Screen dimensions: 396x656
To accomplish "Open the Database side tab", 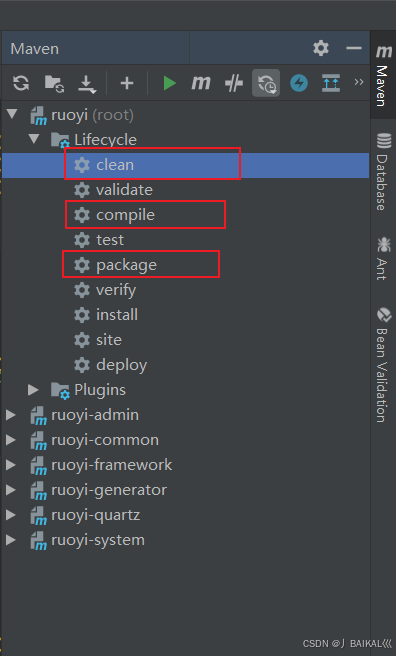I will (x=383, y=172).
